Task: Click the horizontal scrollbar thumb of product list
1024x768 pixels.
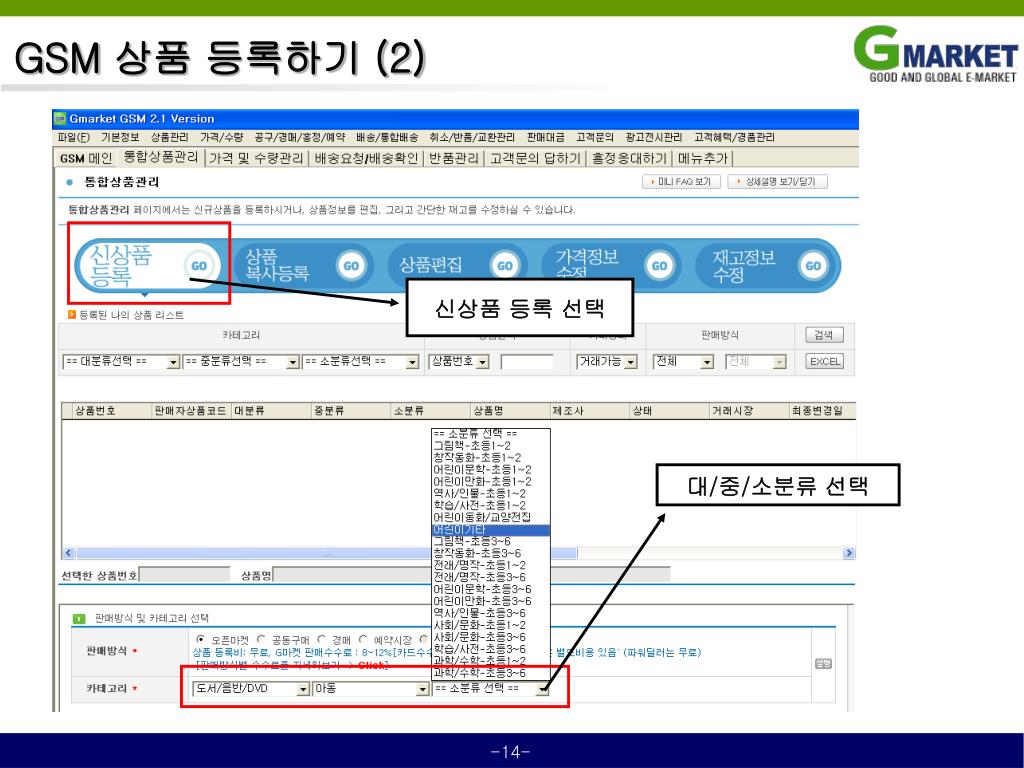Action: pyautogui.click(x=327, y=553)
